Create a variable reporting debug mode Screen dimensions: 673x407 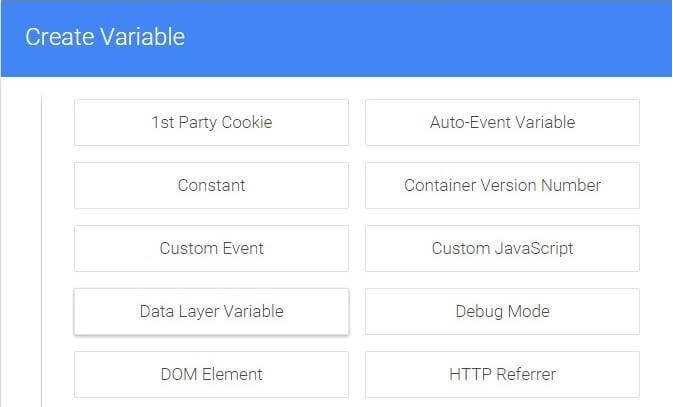tap(502, 311)
